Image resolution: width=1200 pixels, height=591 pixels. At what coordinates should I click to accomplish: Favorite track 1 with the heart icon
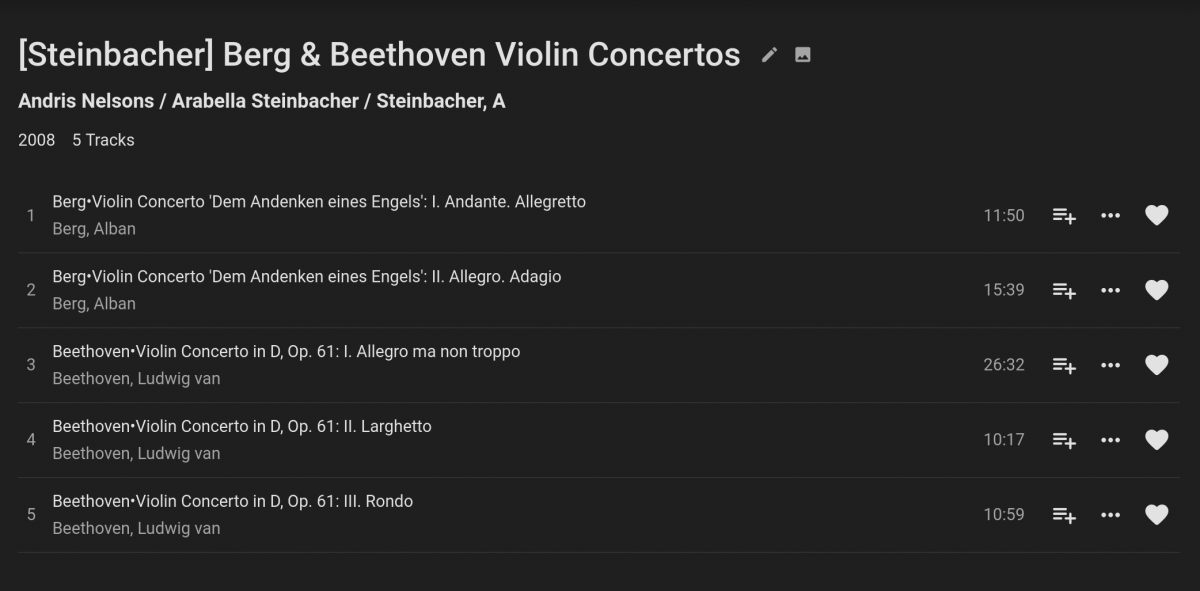(1156, 216)
